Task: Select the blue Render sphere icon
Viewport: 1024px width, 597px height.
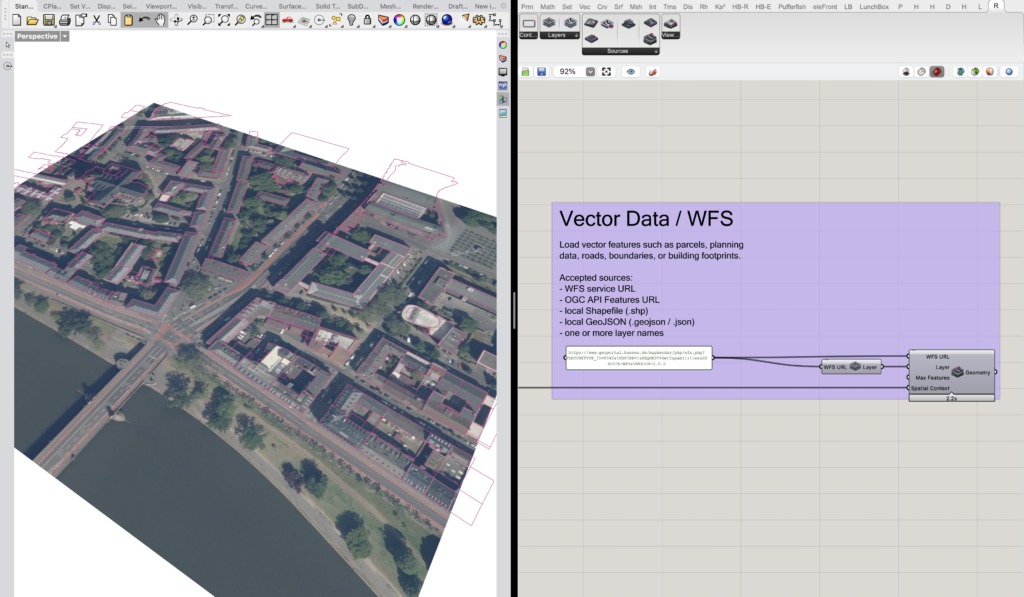Action: [x=447, y=20]
